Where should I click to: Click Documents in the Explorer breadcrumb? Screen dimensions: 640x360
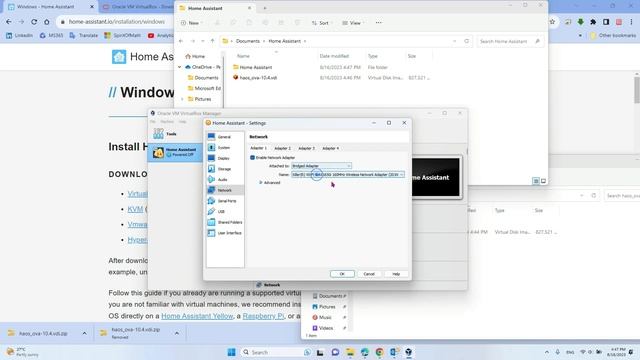point(247,41)
